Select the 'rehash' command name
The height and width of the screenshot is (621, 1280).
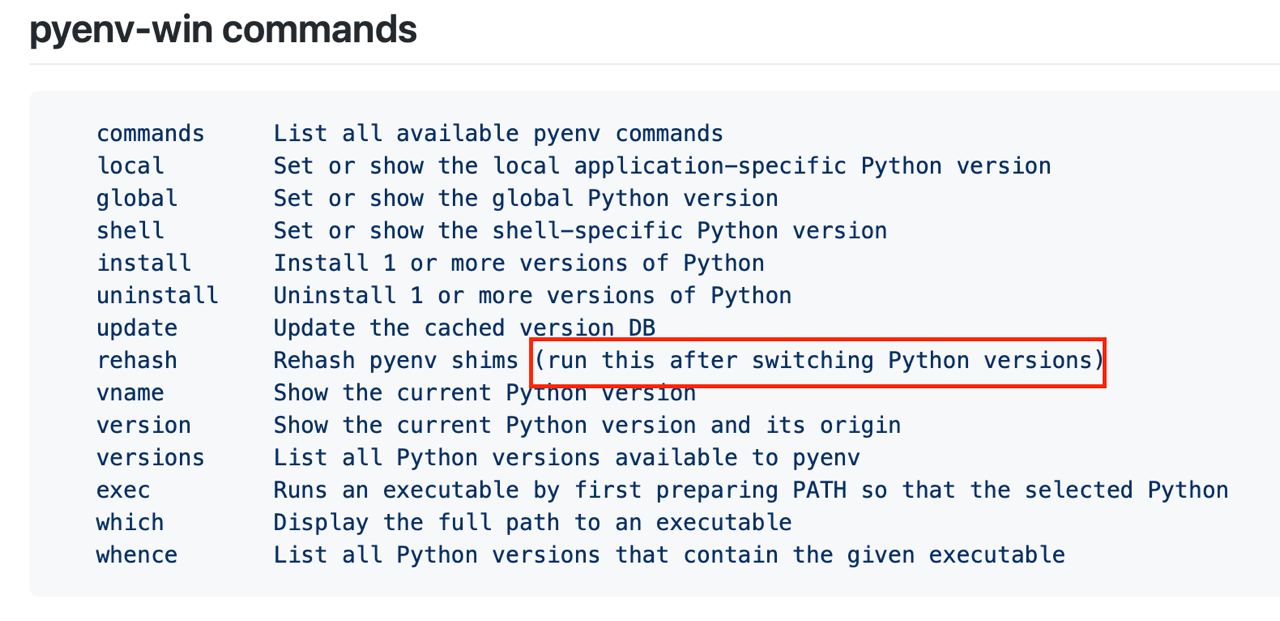point(137,360)
